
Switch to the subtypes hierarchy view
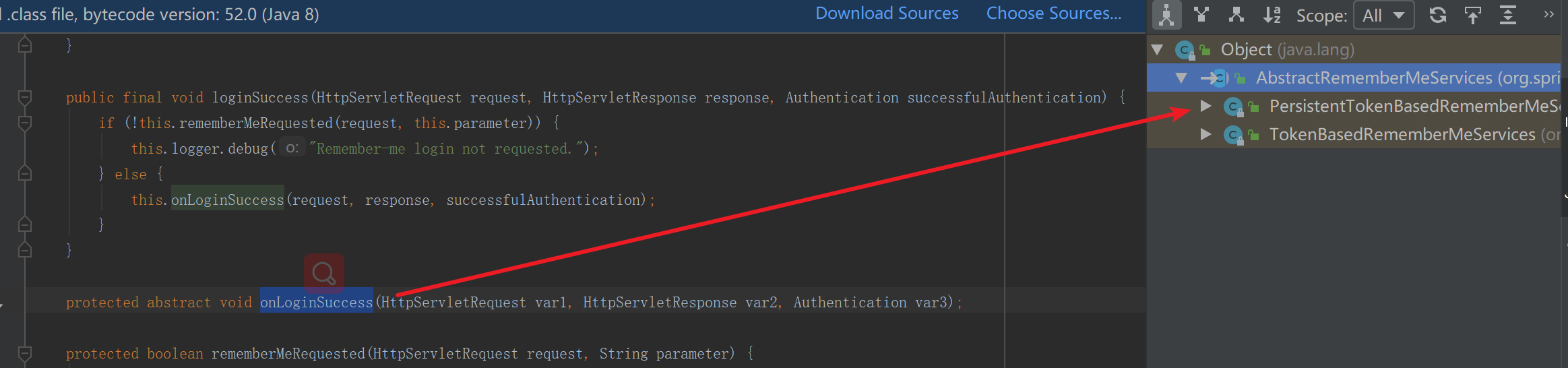coord(1236,15)
